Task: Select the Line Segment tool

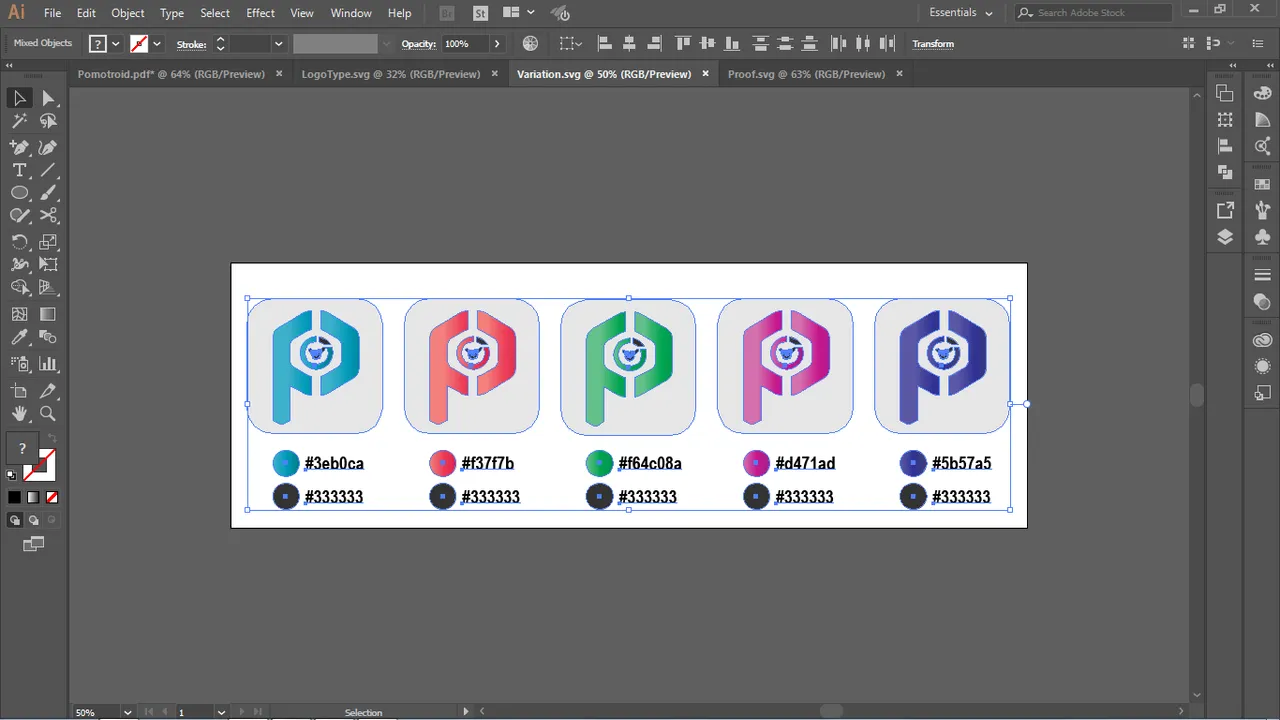Action: pos(48,170)
